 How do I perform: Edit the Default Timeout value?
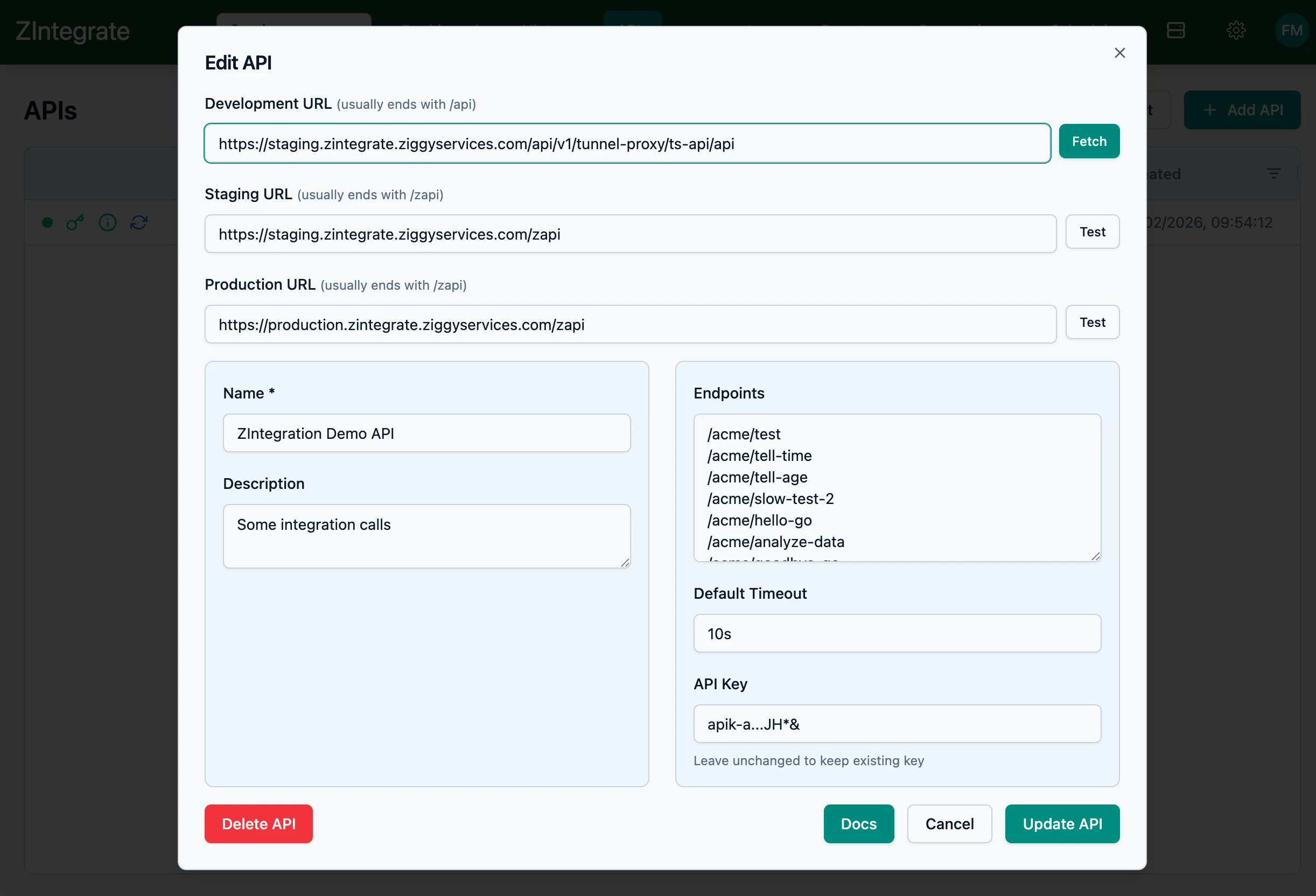point(897,634)
